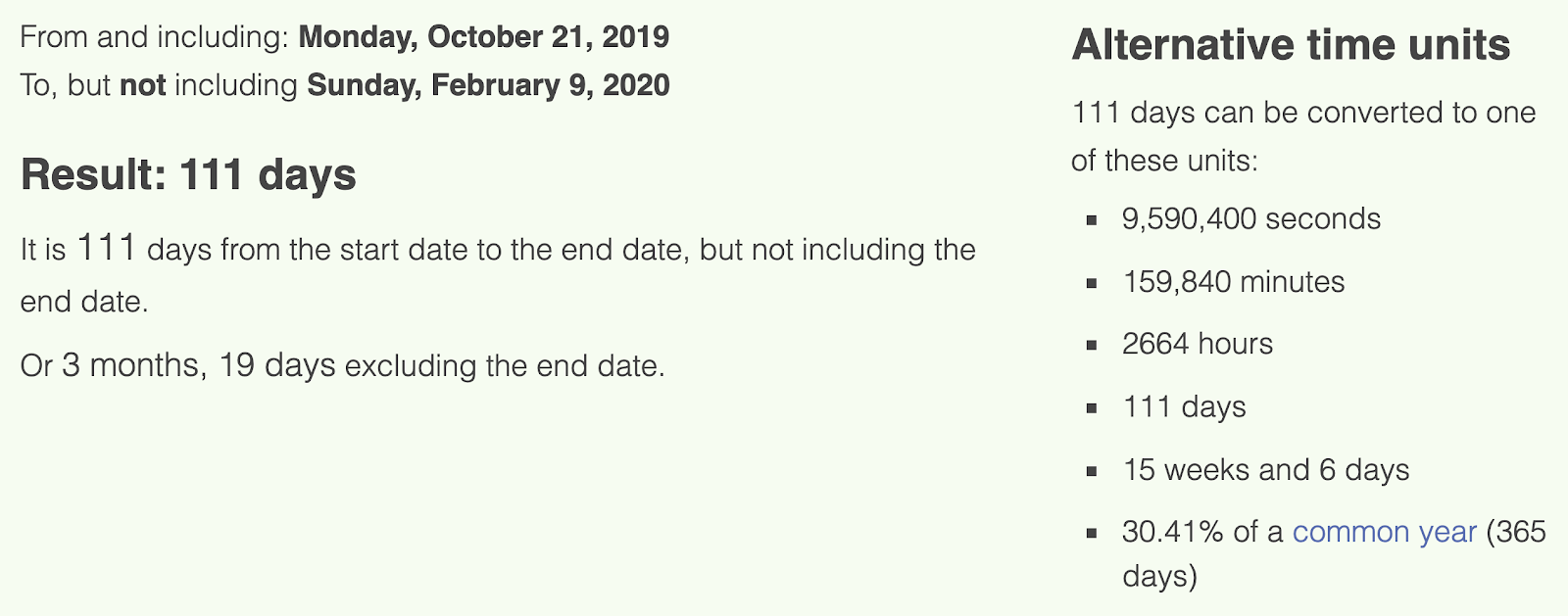Click the 2664 hours list item

1198,344
